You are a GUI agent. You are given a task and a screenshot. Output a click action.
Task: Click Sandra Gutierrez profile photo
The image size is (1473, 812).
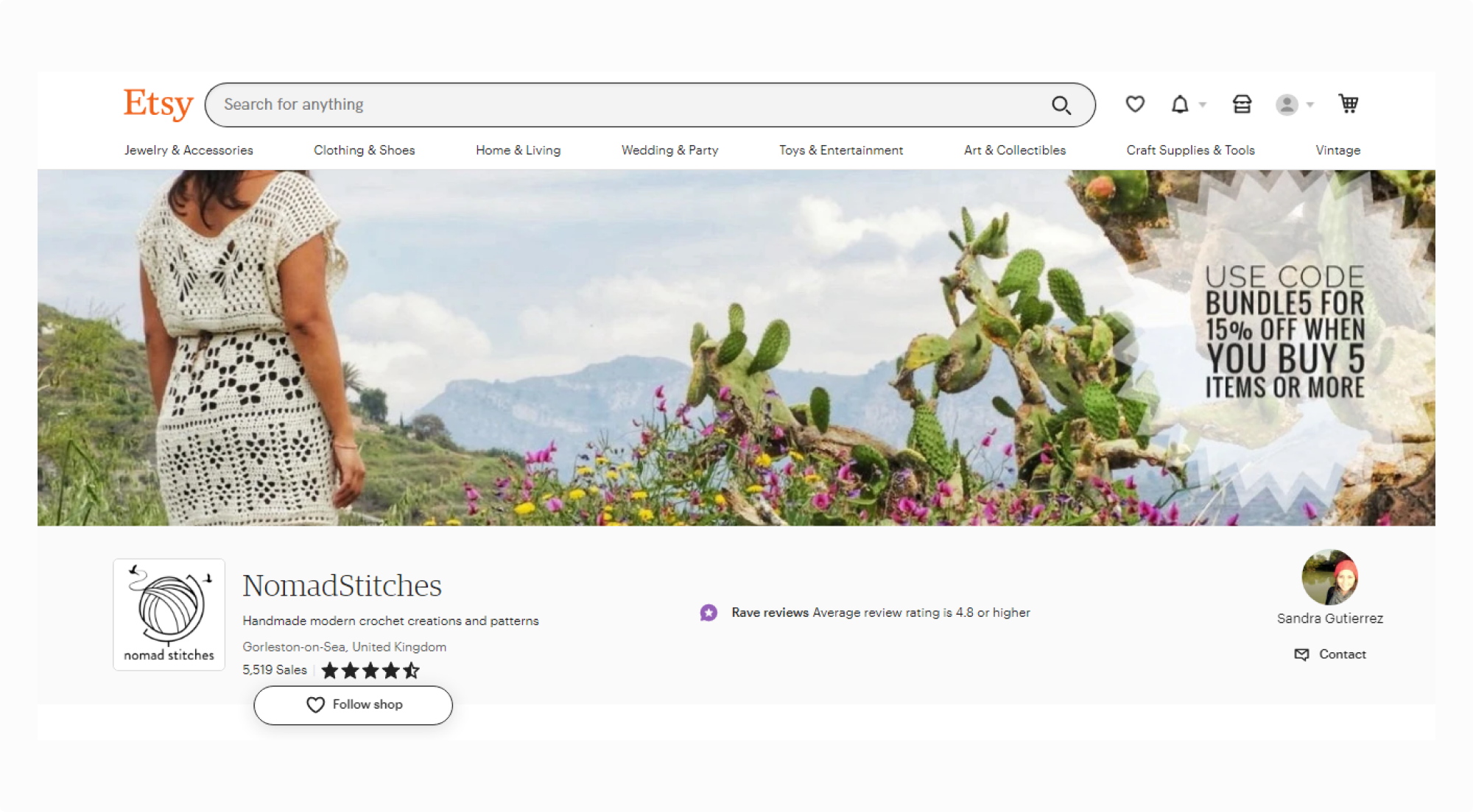click(x=1329, y=577)
